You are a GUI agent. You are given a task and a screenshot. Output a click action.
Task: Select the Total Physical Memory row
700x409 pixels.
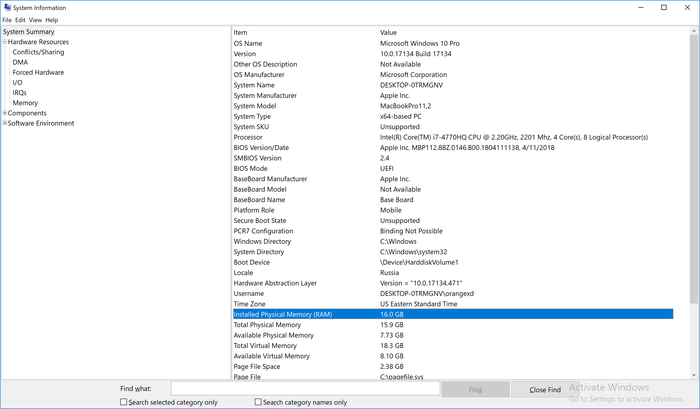(453, 325)
